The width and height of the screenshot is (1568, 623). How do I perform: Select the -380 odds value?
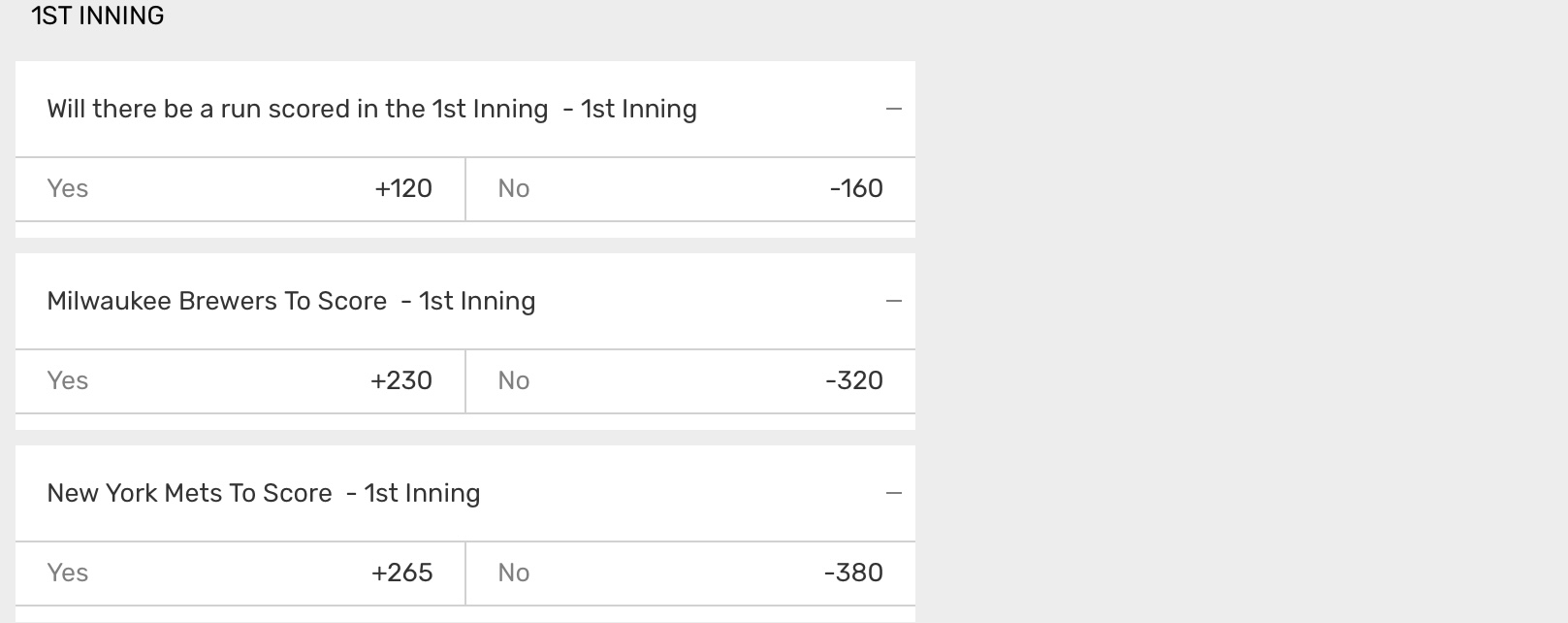[x=853, y=573]
